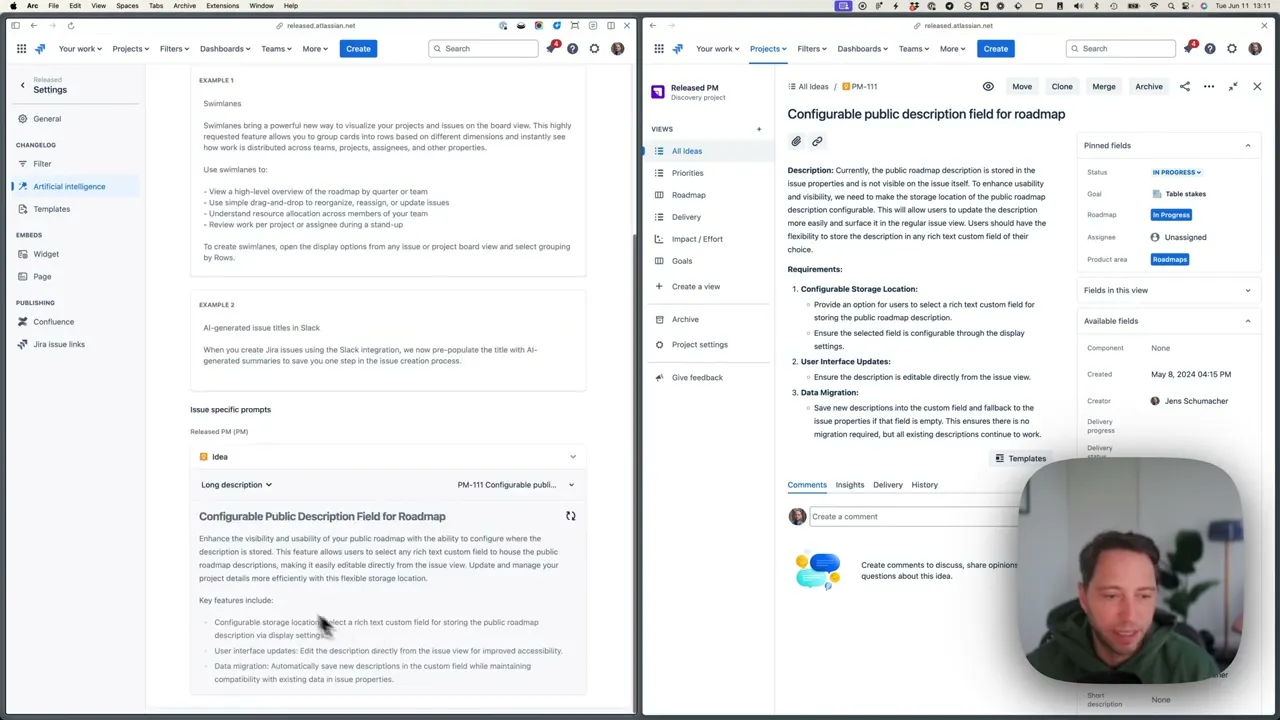This screenshot has height=720, width=1280.
Task: Add a new view with plus icon
Action: pos(758,129)
